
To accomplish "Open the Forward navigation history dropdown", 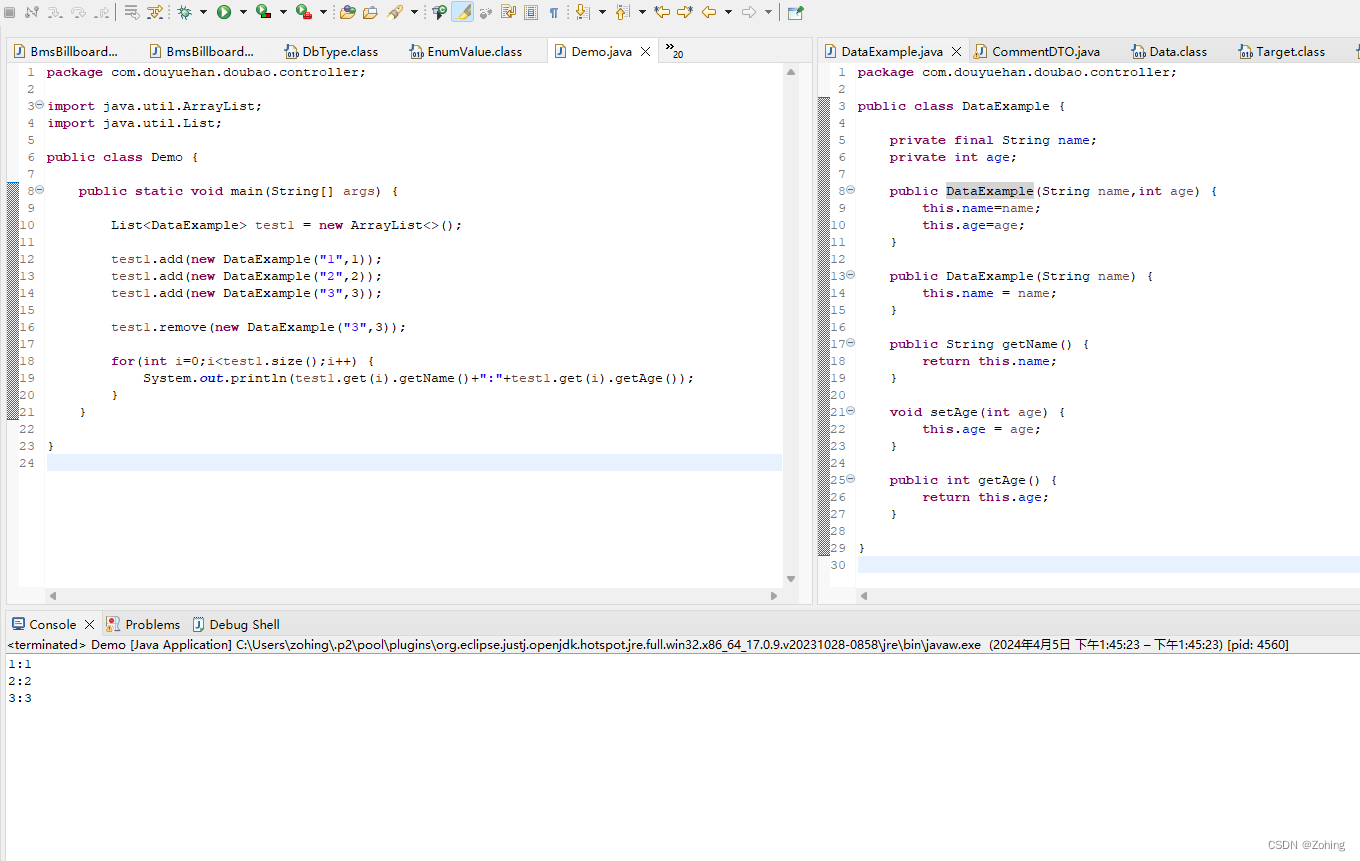I will (x=768, y=12).
